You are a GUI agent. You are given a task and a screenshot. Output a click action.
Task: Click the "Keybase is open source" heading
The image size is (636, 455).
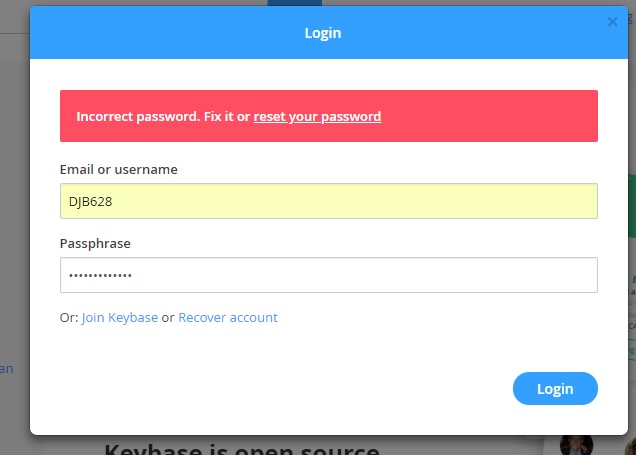(x=242, y=449)
